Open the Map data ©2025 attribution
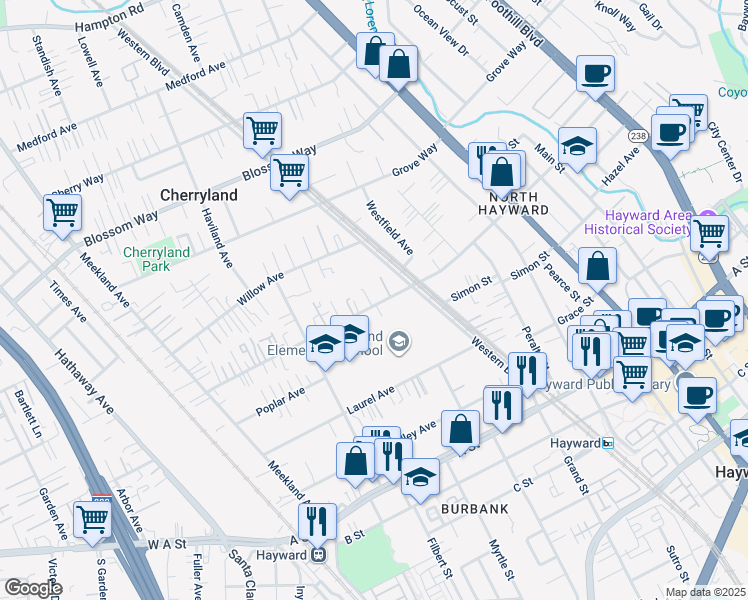 pos(705,592)
